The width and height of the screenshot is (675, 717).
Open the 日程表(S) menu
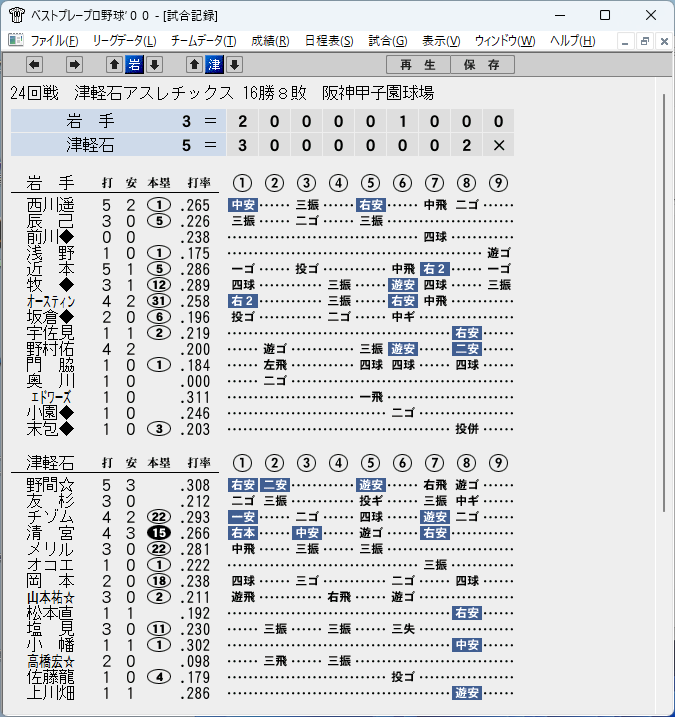tap(329, 41)
